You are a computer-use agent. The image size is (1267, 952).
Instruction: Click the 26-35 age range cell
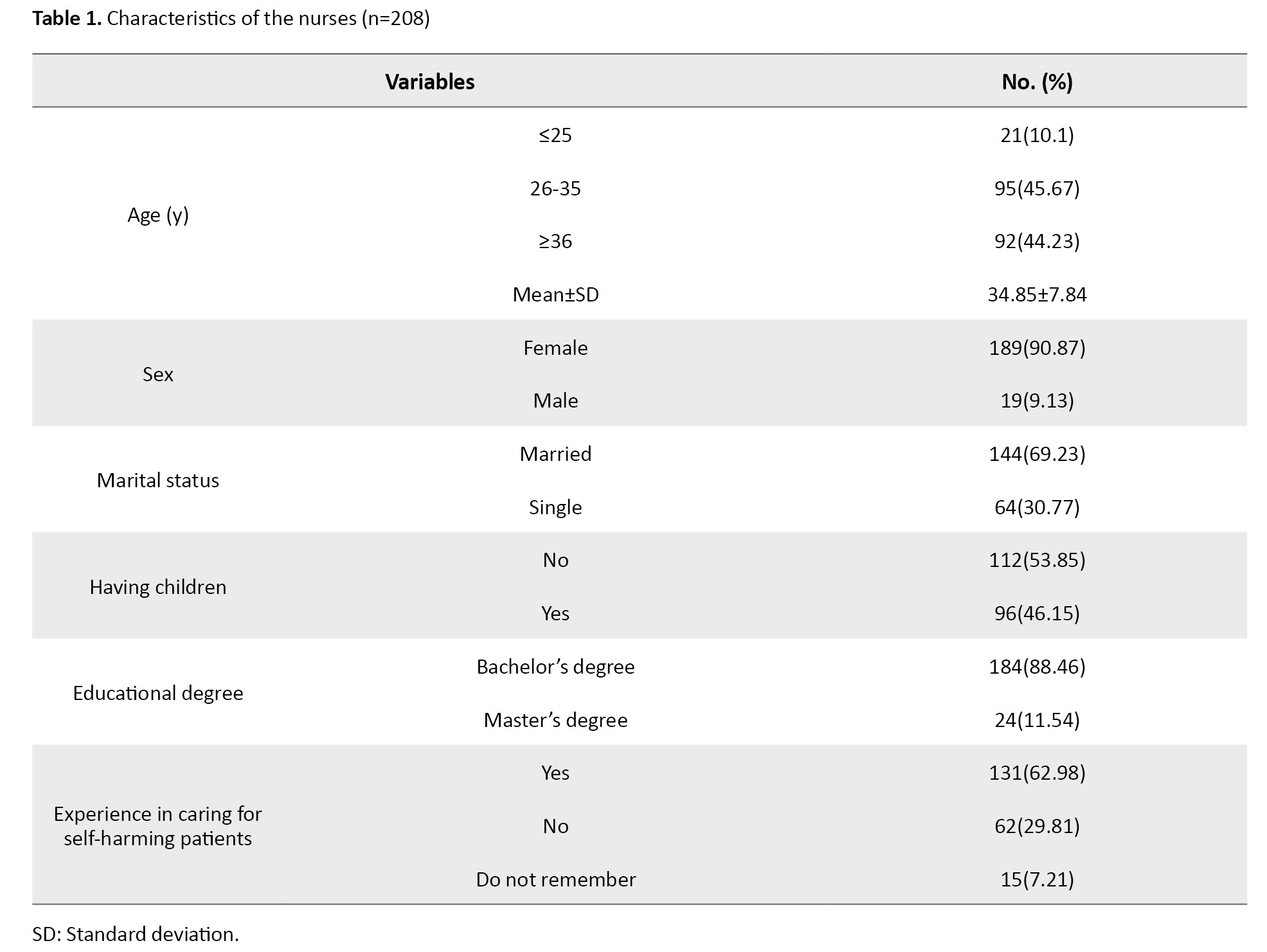(555, 188)
